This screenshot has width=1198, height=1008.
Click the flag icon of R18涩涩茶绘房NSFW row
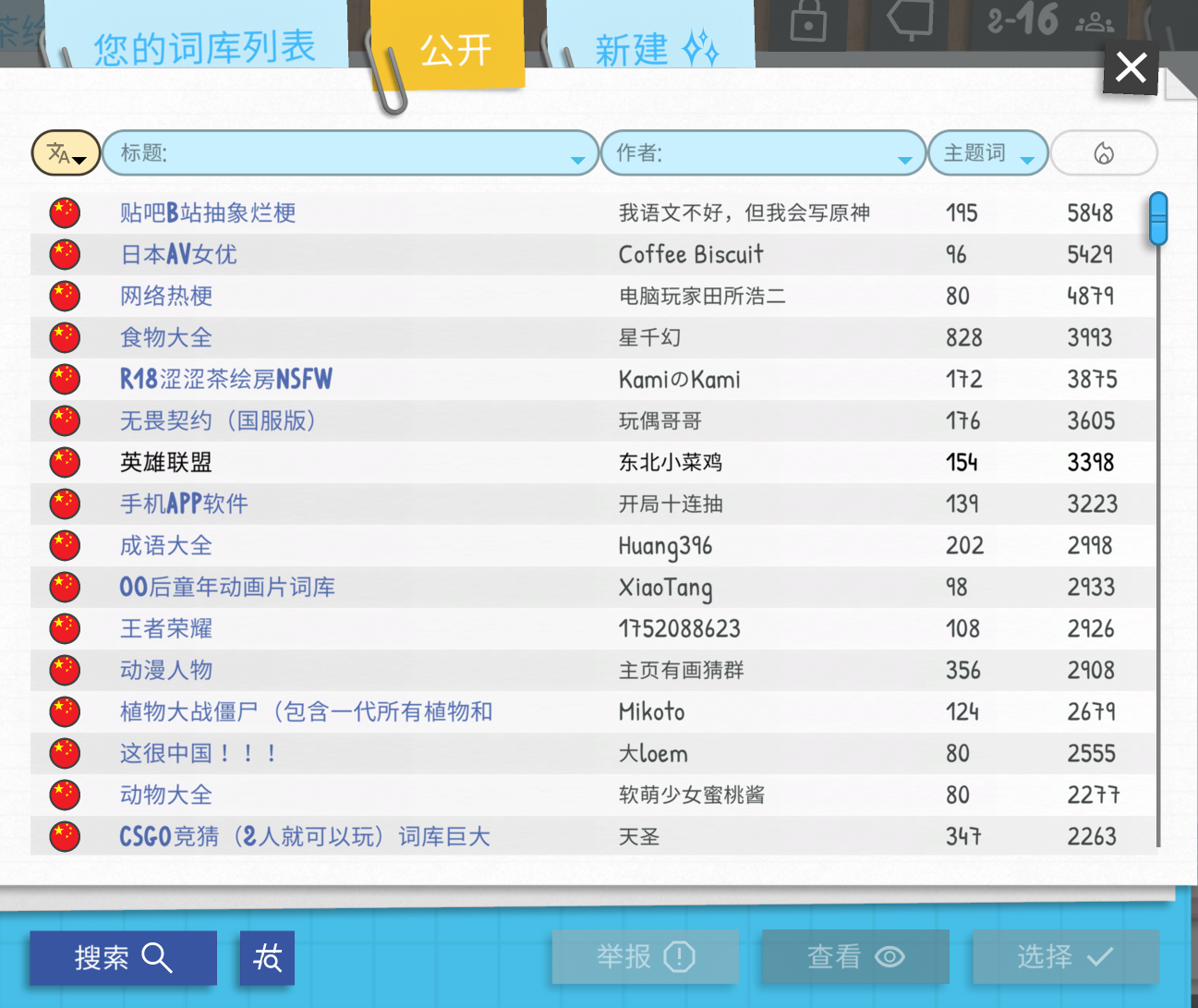65,379
